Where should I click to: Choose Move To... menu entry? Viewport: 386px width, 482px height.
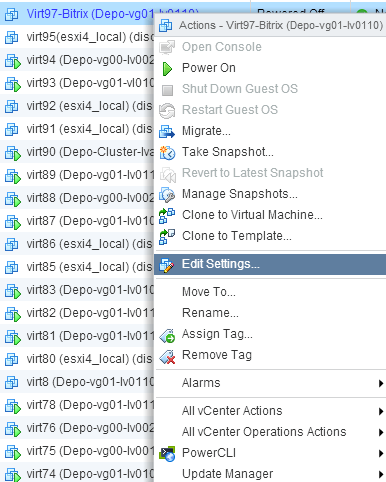[x=271, y=292]
